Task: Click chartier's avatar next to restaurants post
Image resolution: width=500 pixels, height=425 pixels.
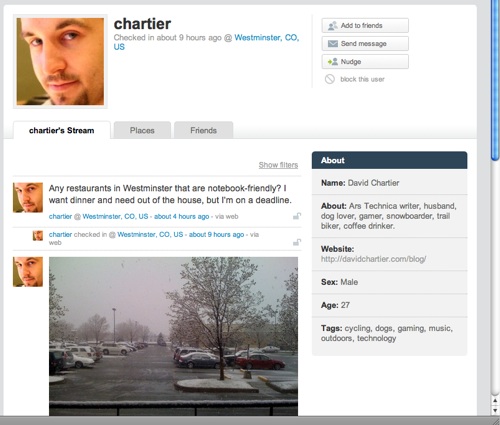Action: click(28, 197)
